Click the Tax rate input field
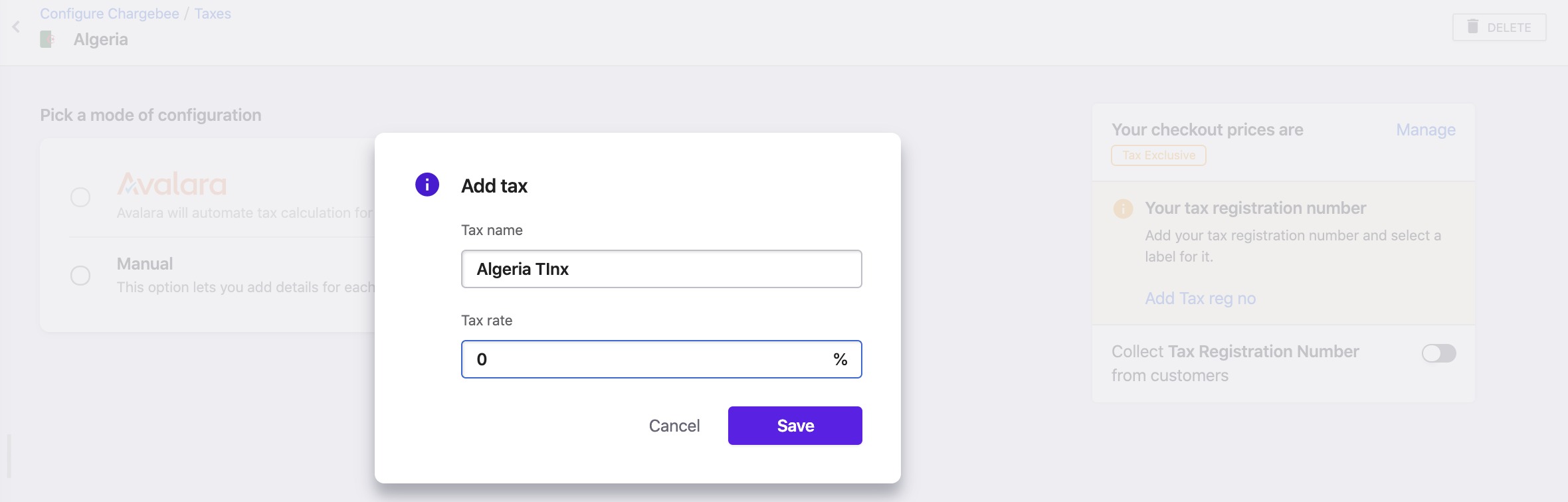Viewport: 1568px width, 502px height. (662, 359)
